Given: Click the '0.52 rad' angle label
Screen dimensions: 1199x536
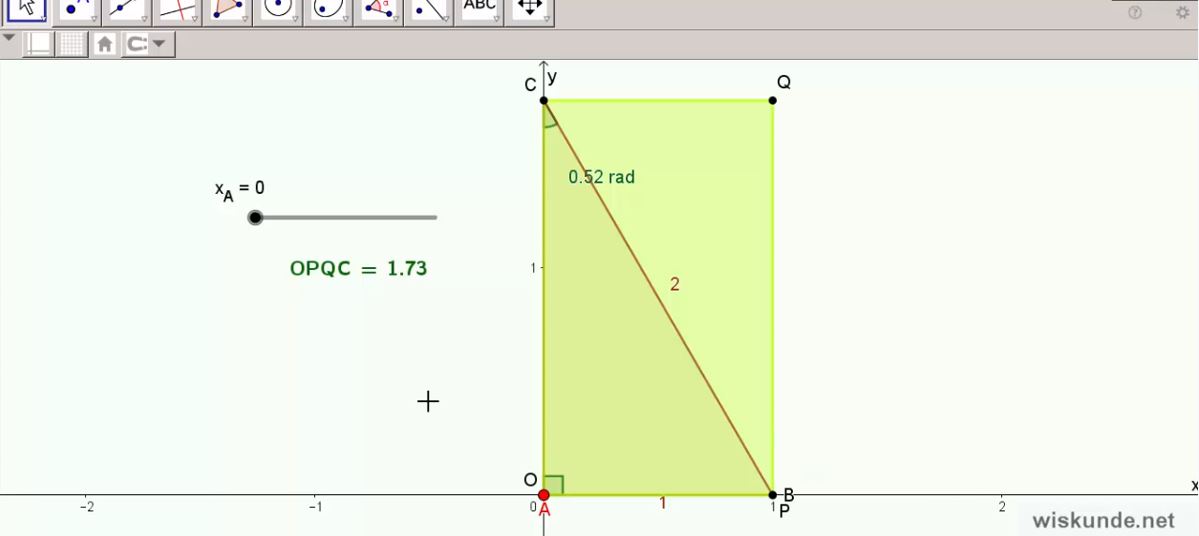Looking at the screenshot, I should [x=601, y=177].
